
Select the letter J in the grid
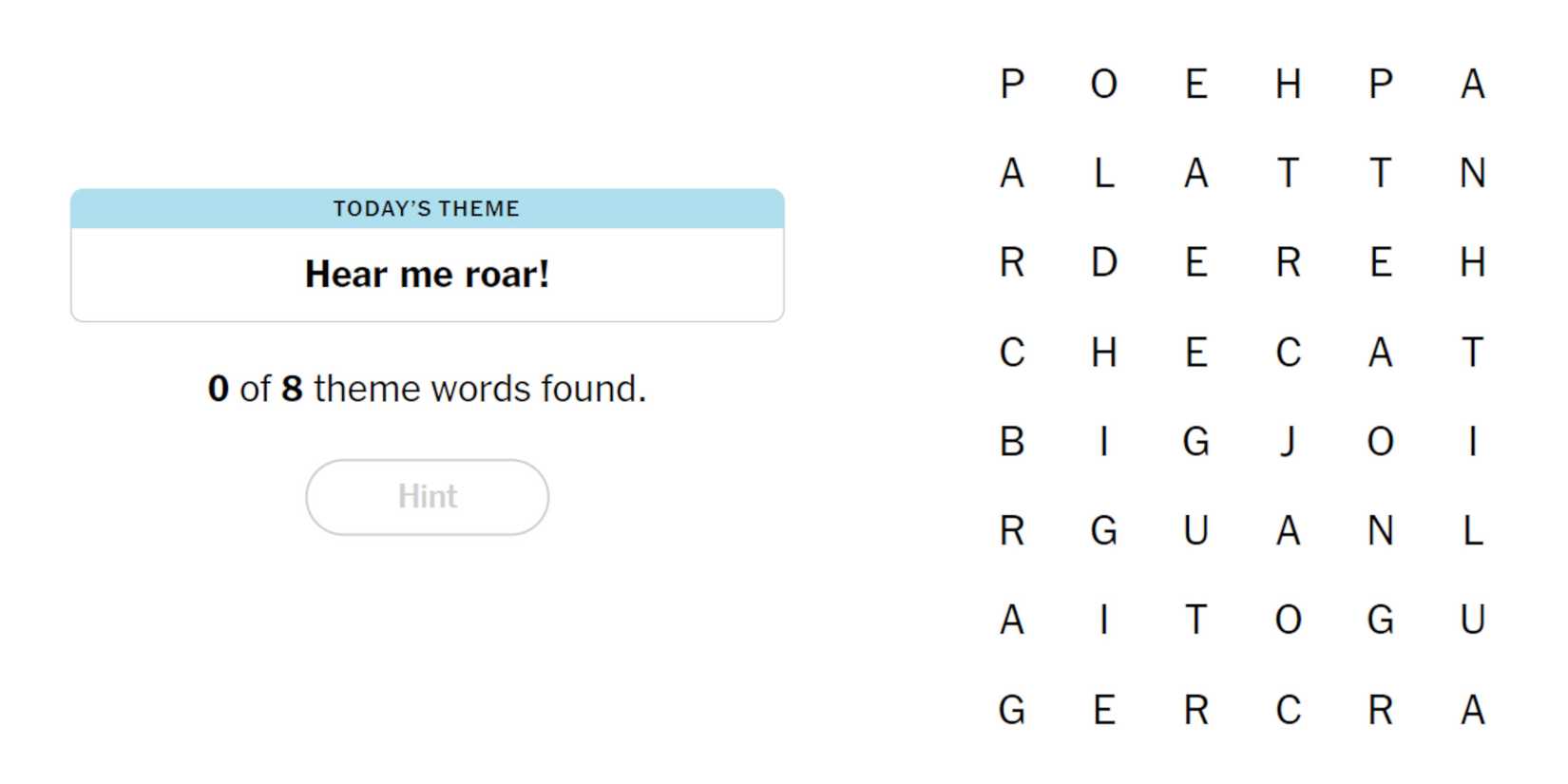click(1288, 442)
